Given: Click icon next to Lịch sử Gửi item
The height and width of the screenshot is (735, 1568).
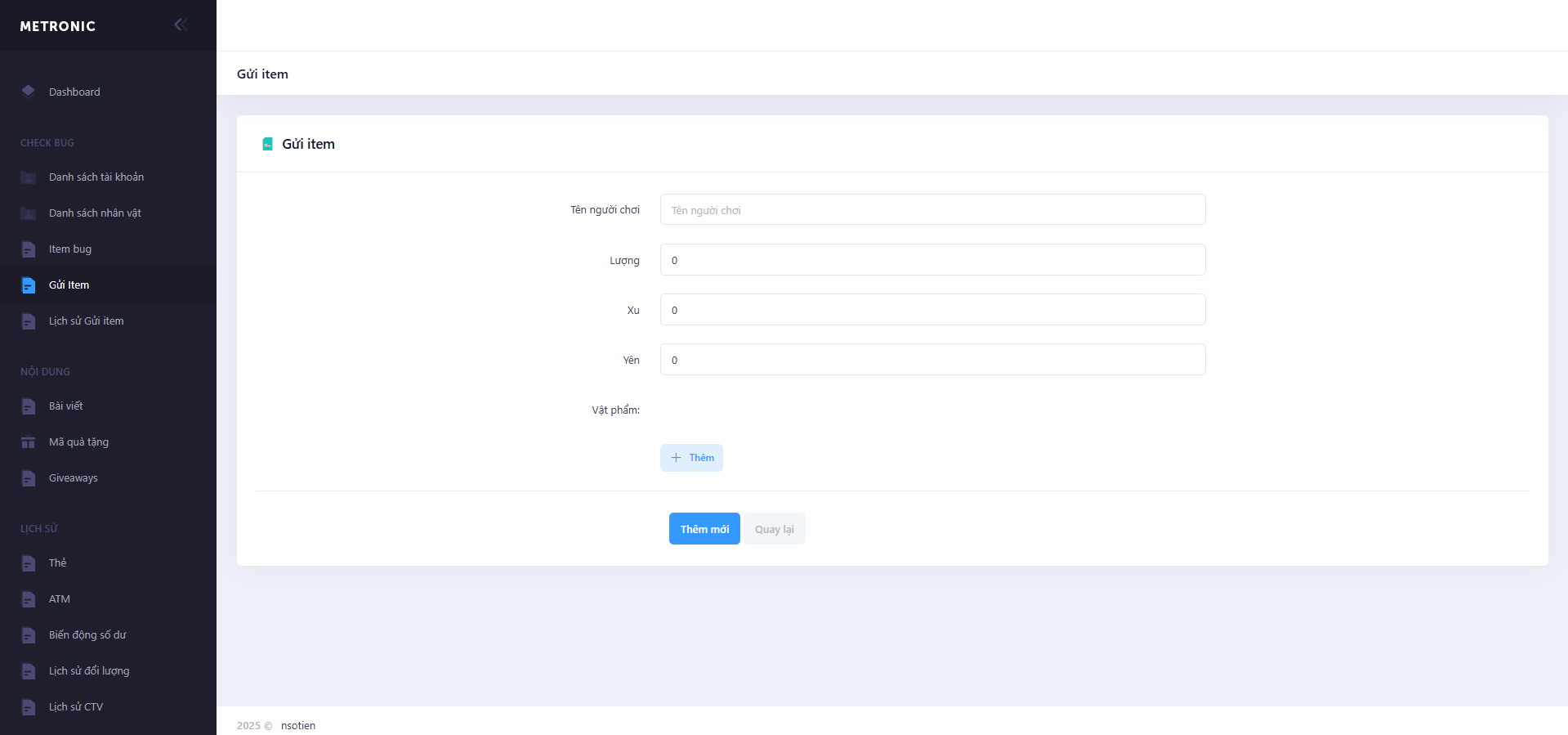Looking at the screenshot, I should pos(29,321).
